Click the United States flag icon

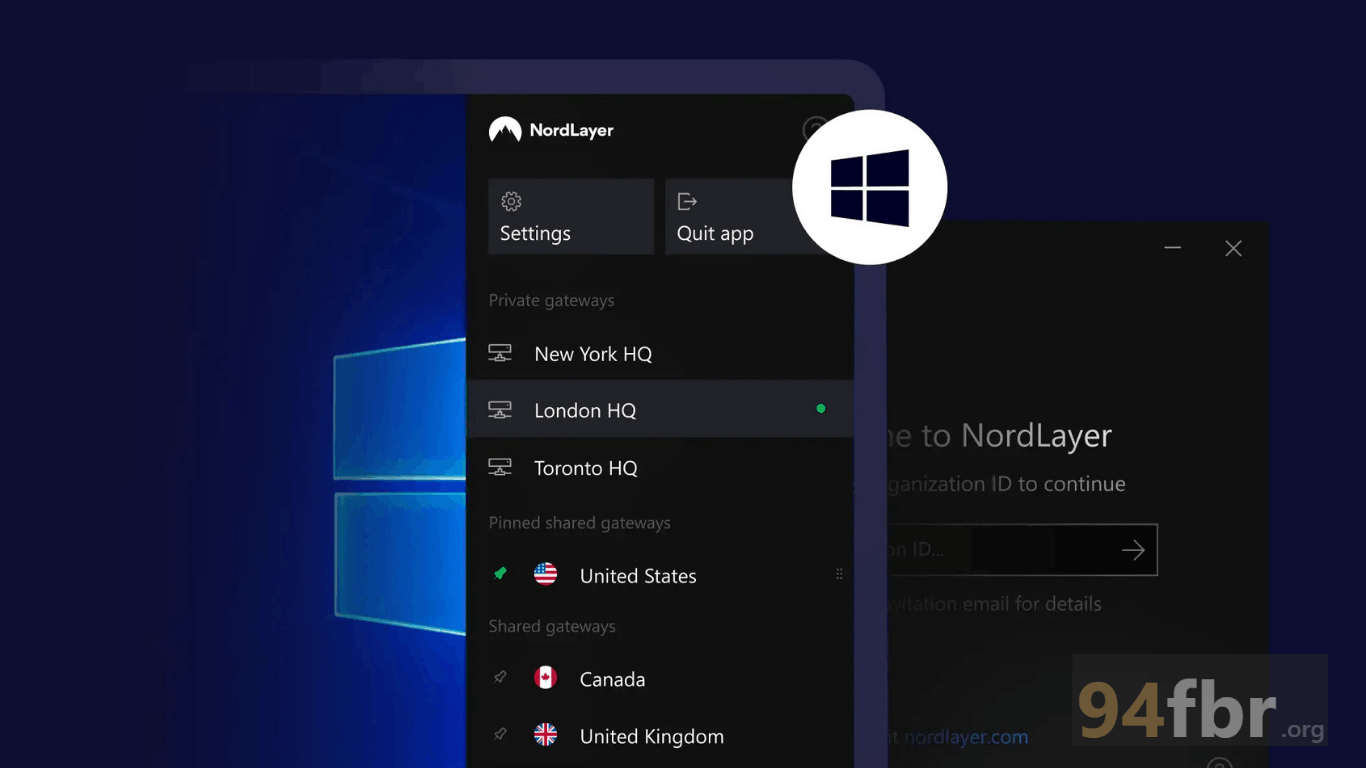546,574
